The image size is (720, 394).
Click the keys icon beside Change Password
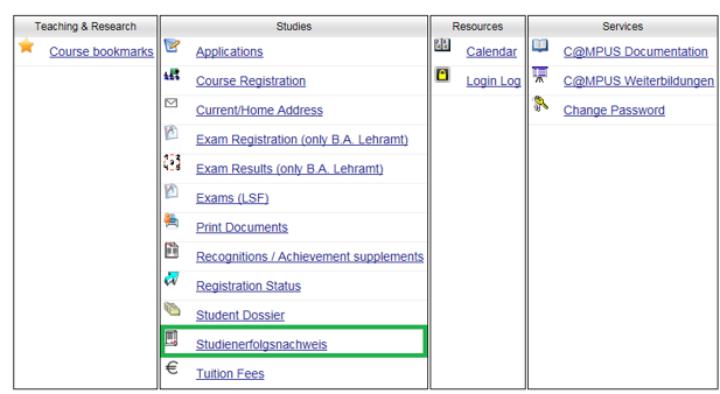click(540, 104)
